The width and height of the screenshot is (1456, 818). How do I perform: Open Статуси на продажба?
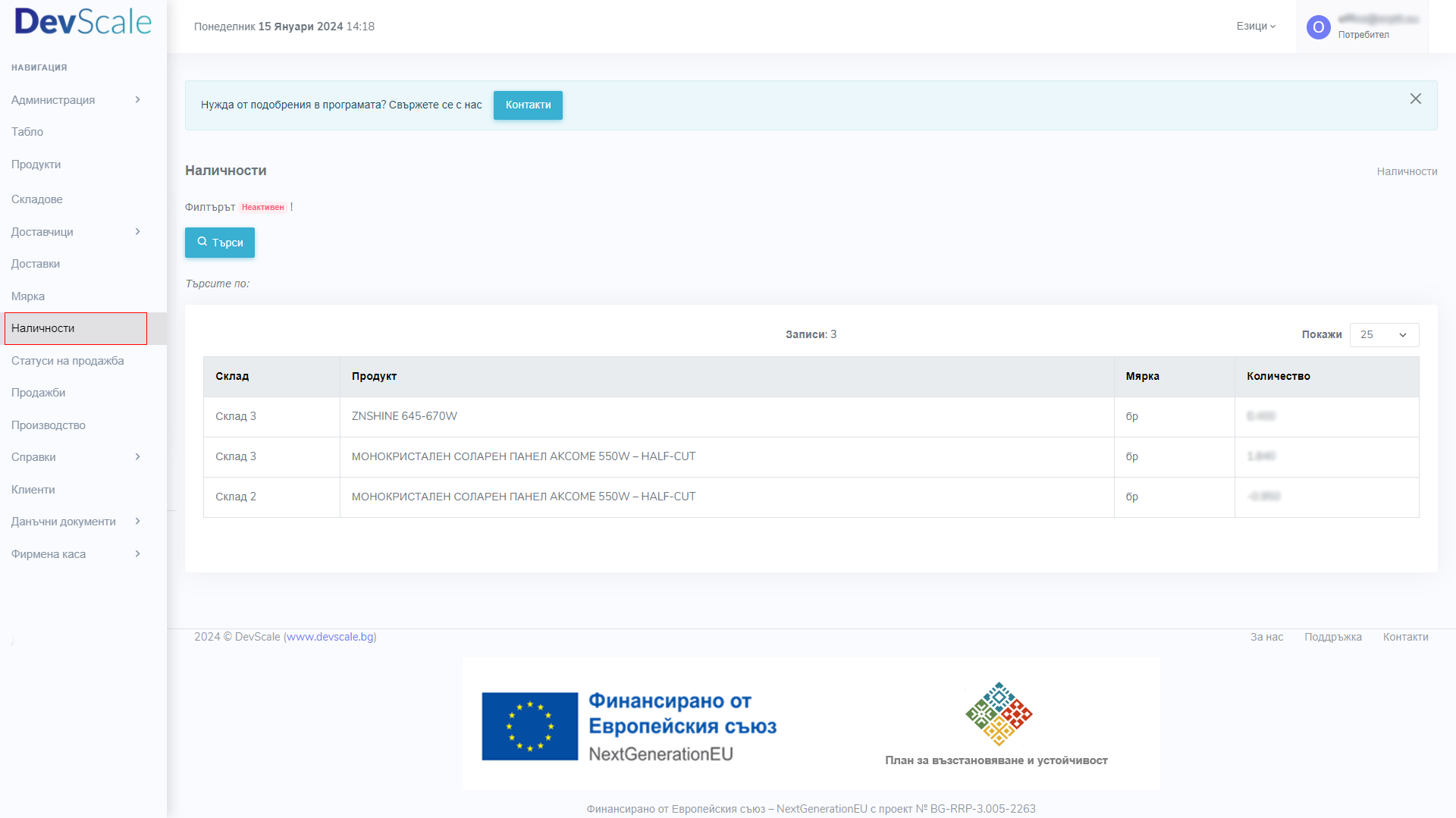tap(67, 361)
